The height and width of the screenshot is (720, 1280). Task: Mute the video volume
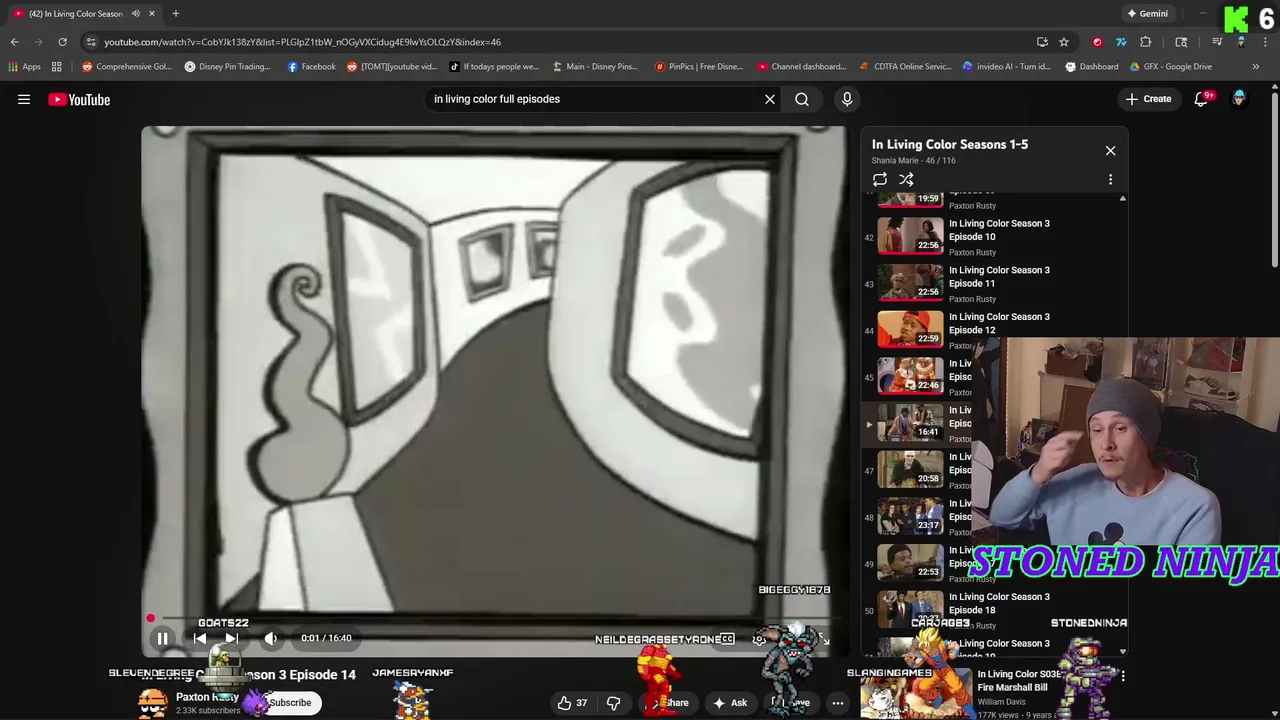point(271,638)
